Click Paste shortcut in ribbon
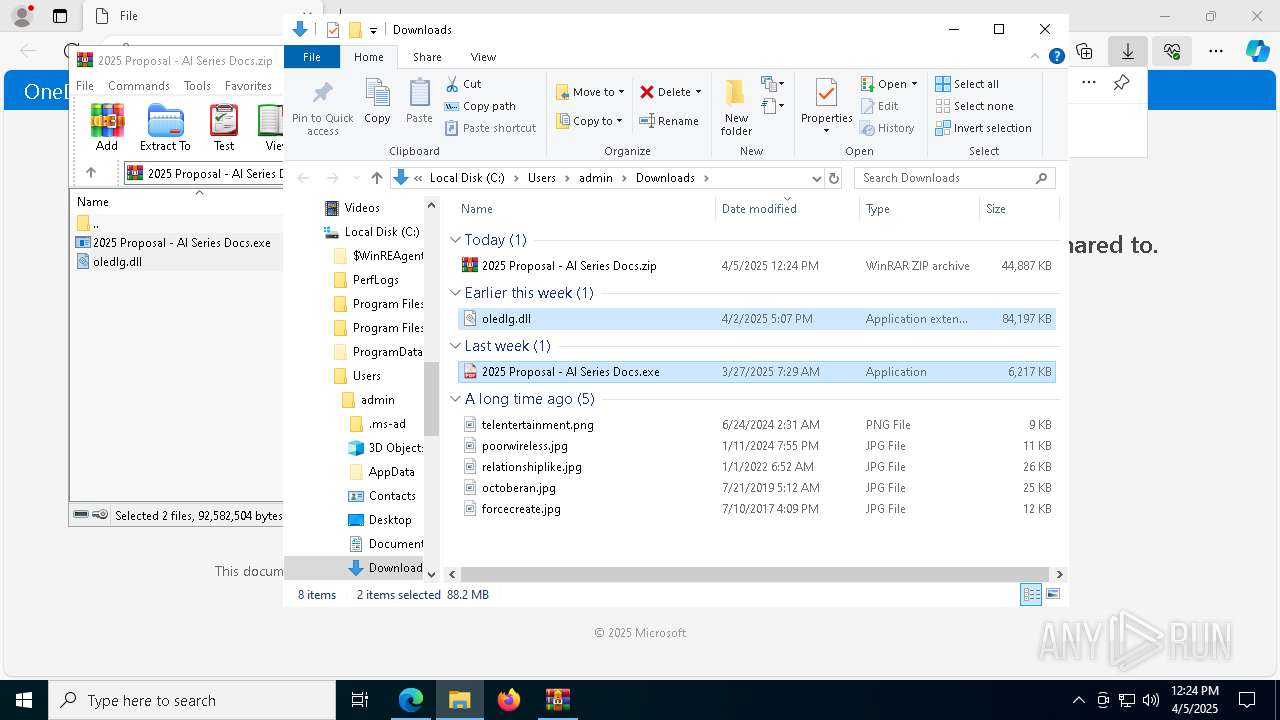This screenshot has height=720, width=1280. (x=491, y=128)
